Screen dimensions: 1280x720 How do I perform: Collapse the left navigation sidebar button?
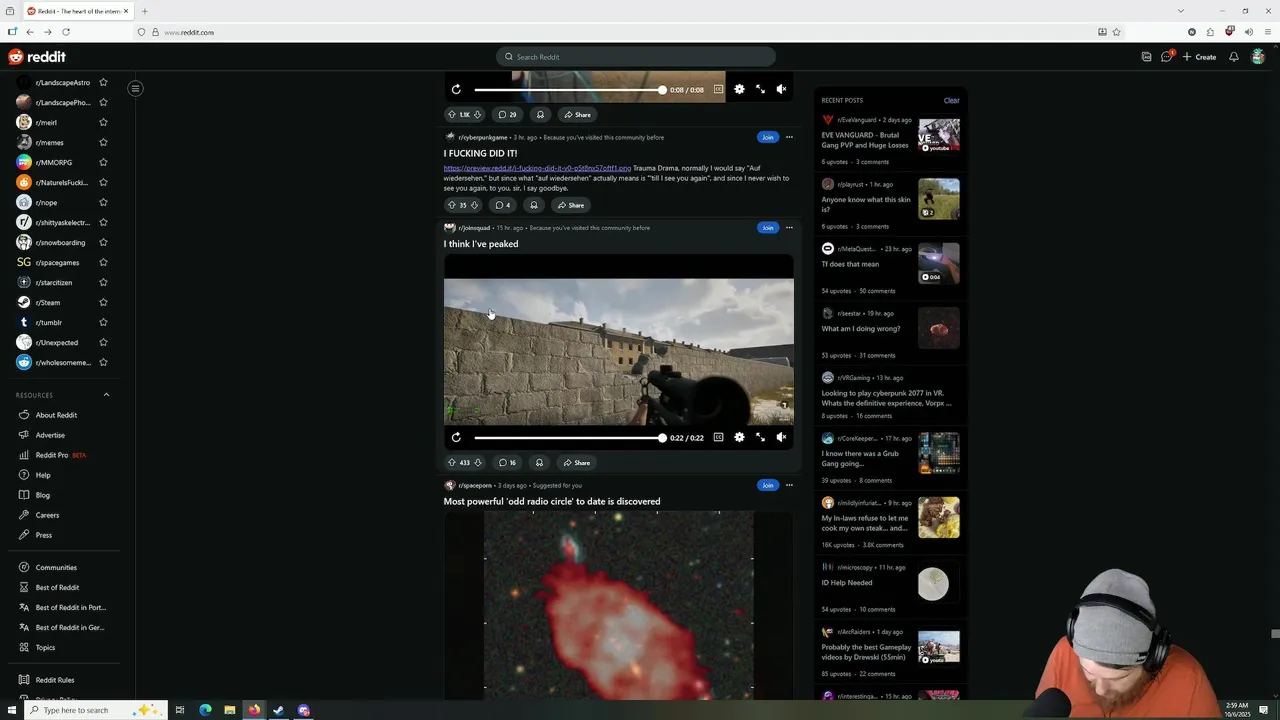(135, 88)
